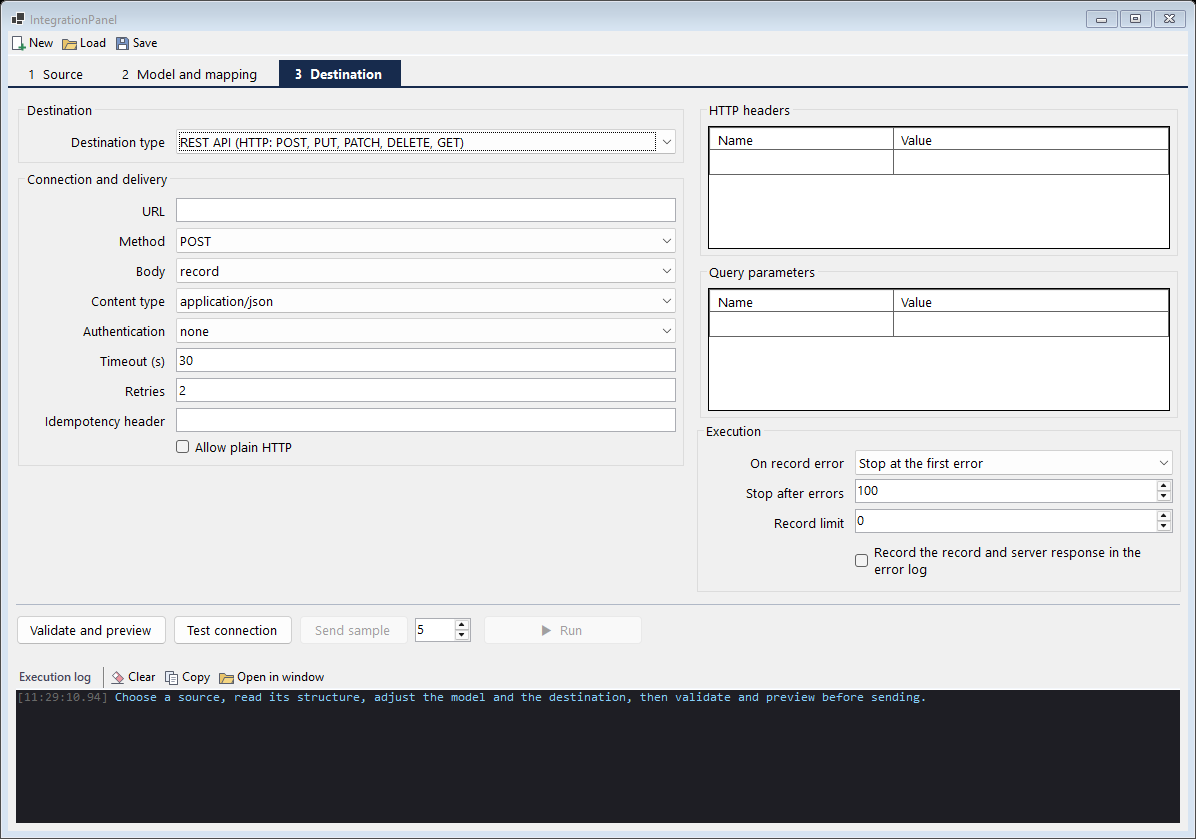The height and width of the screenshot is (839, 1196).
Task: Increase the Stop after errors value
Action: click(x=1163, y=486)
